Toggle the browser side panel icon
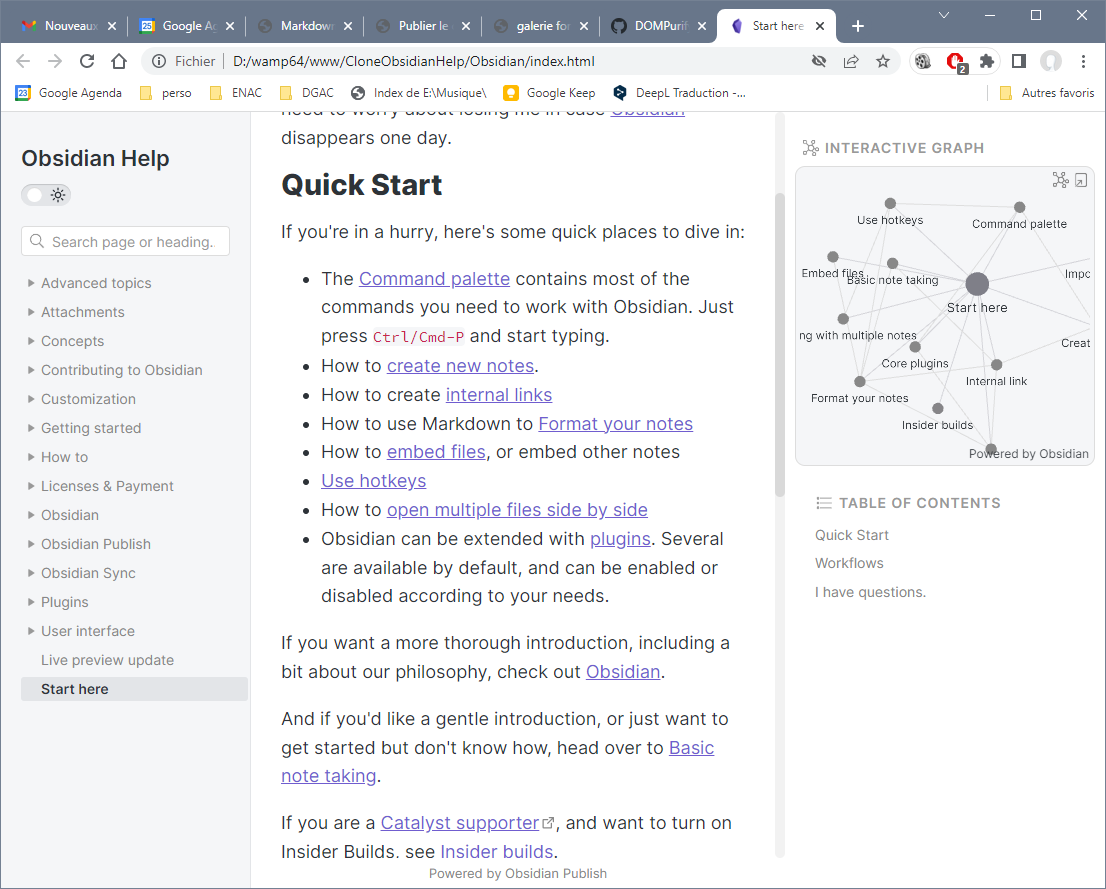The height and width of the screenshot is (889, 1106). [x=1019, y=61]
